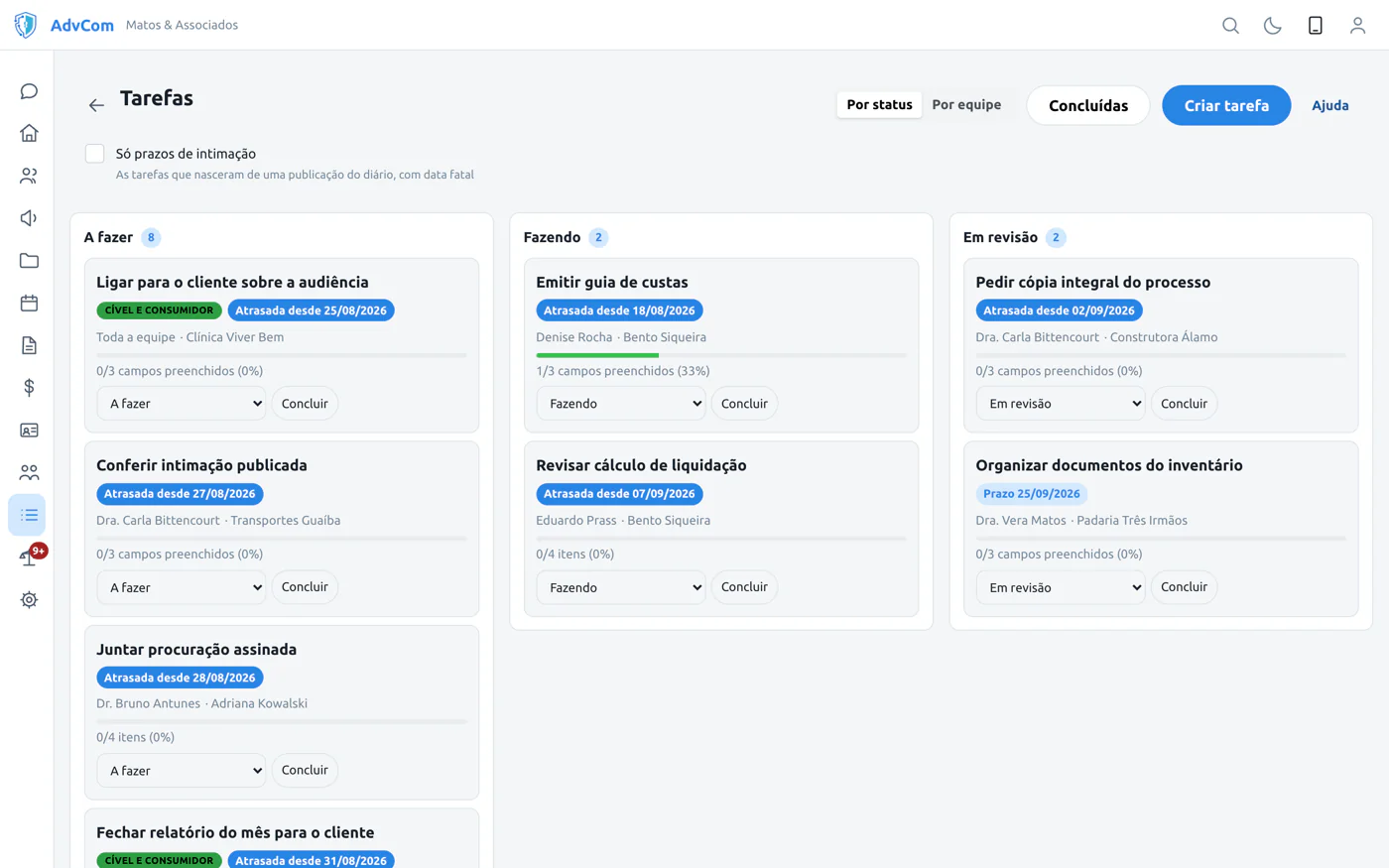Click progress bar of Emitir guia de custas
This screenshot has height=868, width=1389.
721,355
